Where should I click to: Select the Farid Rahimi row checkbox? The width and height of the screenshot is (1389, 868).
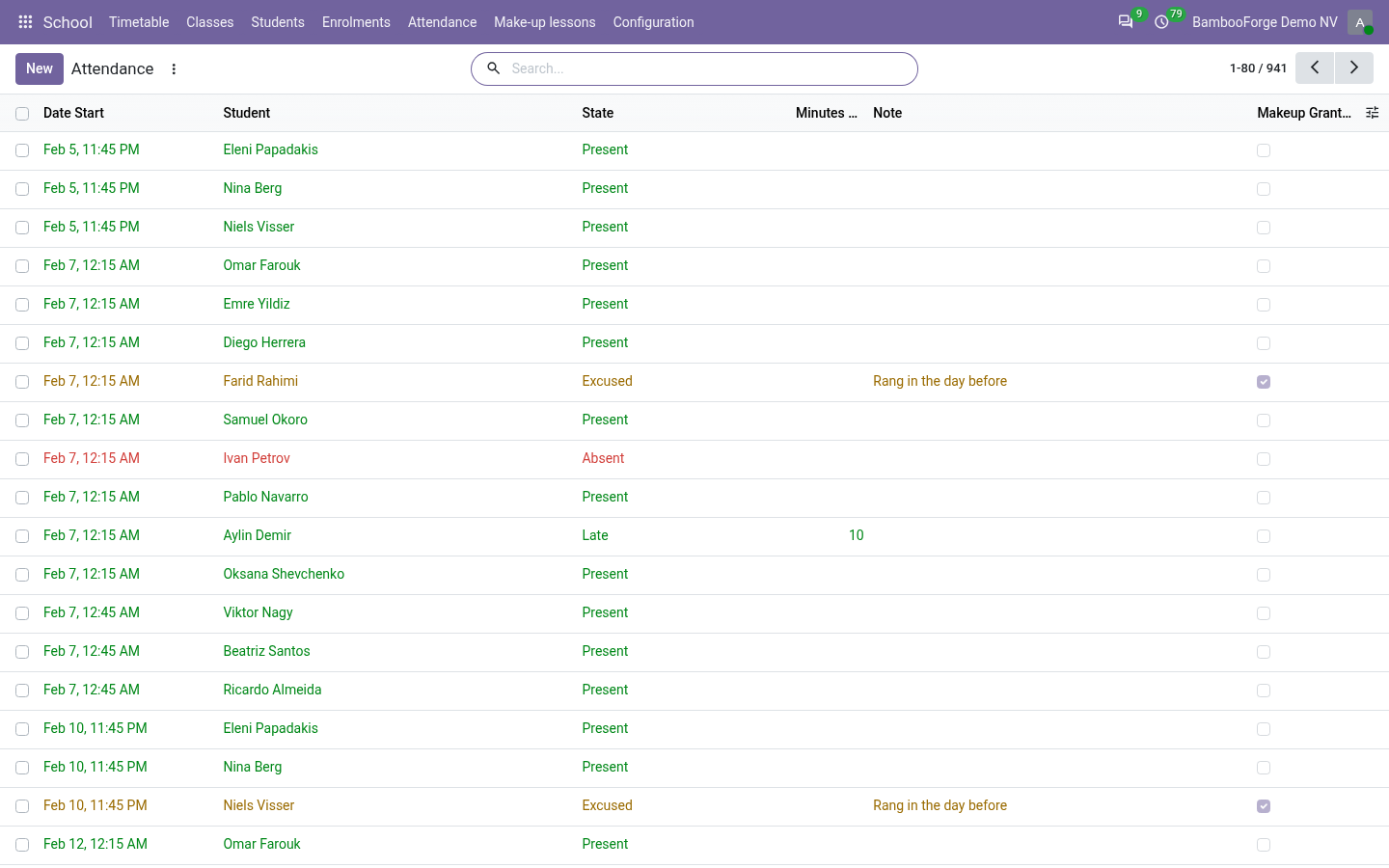[22, 382]
